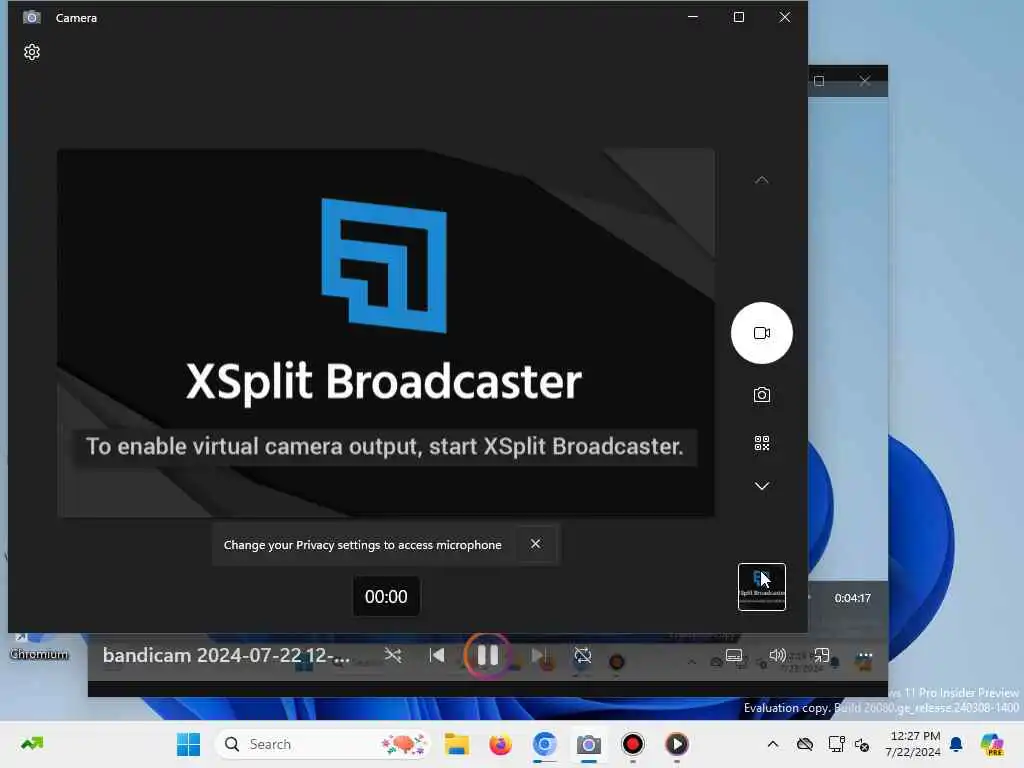Click the microphone privacy settings message
Image resolution: width=1024 pixels, height=768 pixels.
coord(362,545)
